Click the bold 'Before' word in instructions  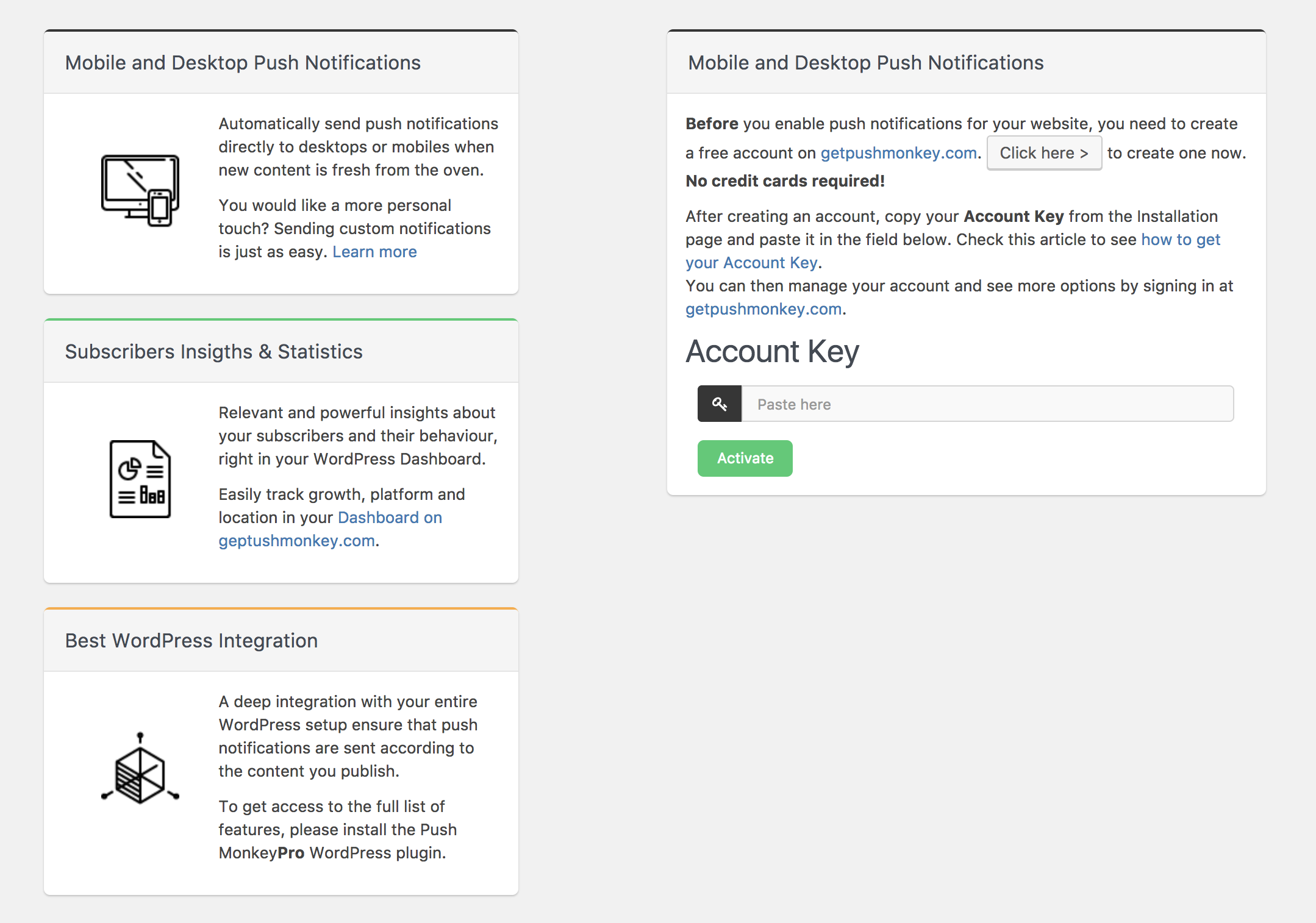[x=712, y=124]
